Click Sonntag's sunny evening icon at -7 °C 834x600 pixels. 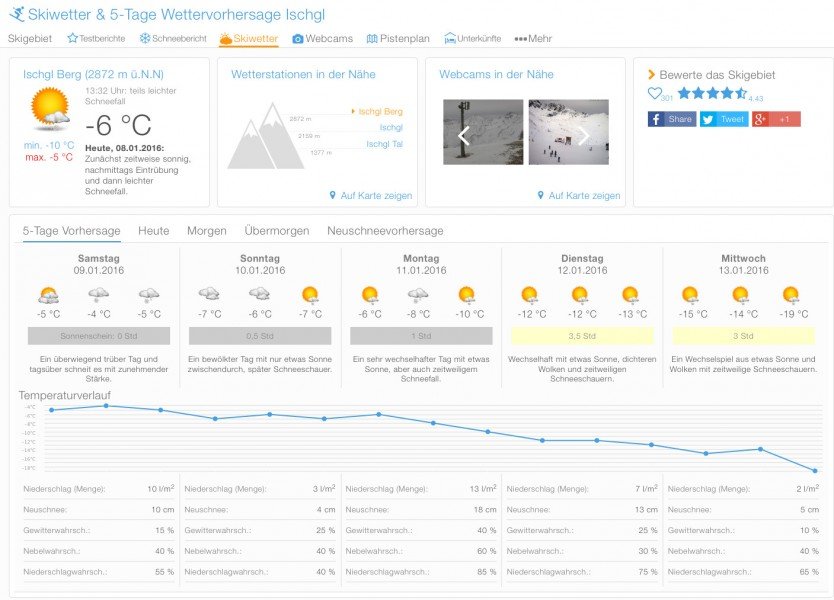(x=310, y=295)
